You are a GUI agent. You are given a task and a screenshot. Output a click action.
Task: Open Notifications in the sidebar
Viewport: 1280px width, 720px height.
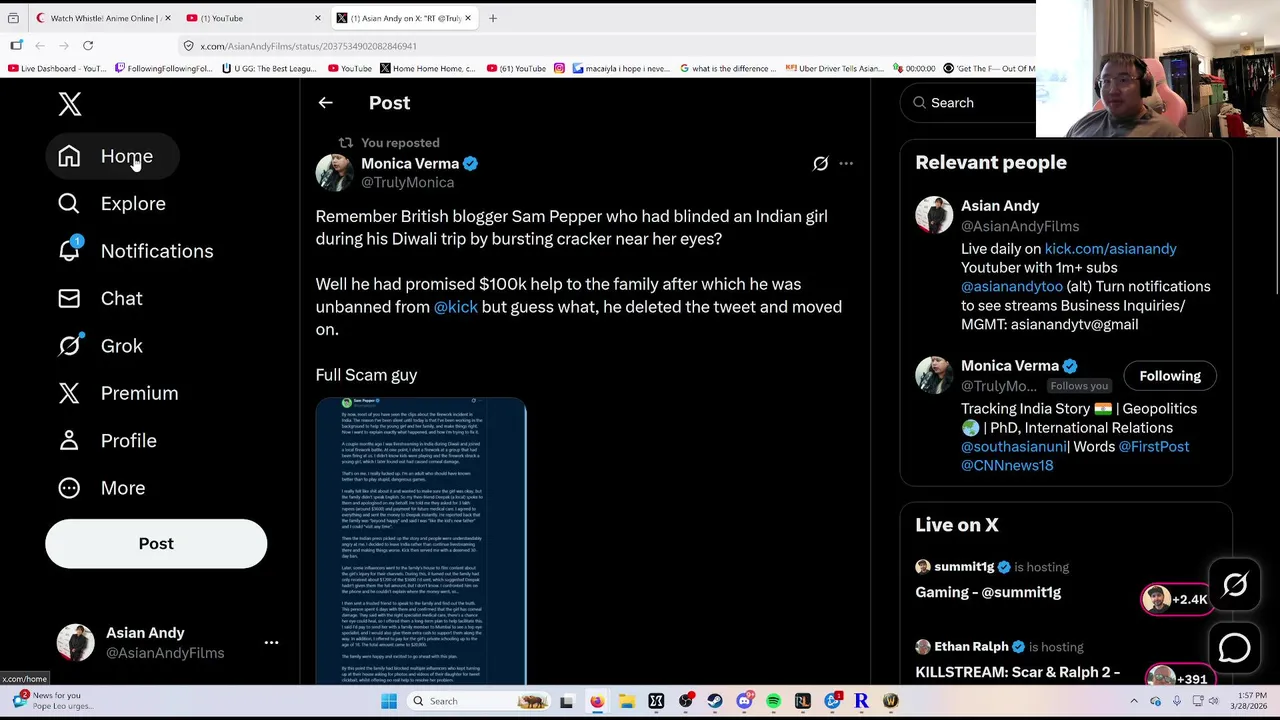(136, 251)
